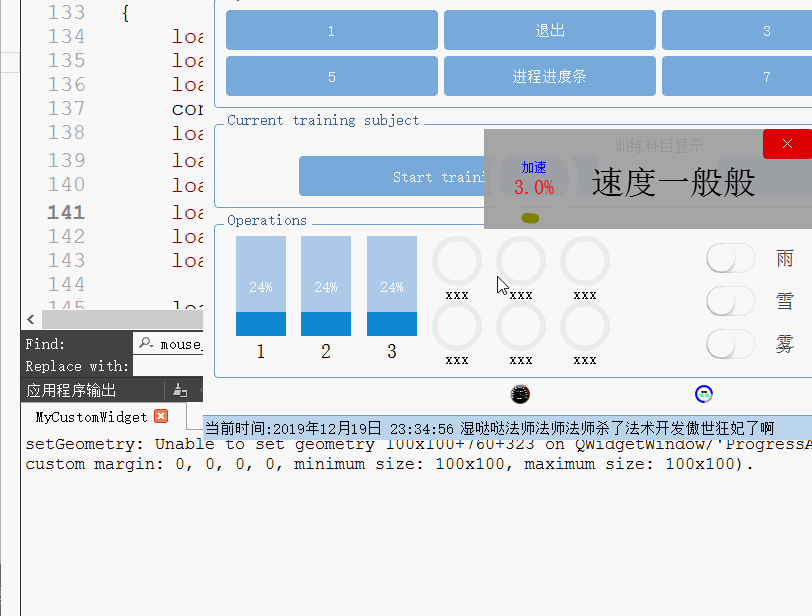This screenshot has height=616, width=812.
Task: Click the globe compass icon at the bottom
Action: (x=704, y=394)
